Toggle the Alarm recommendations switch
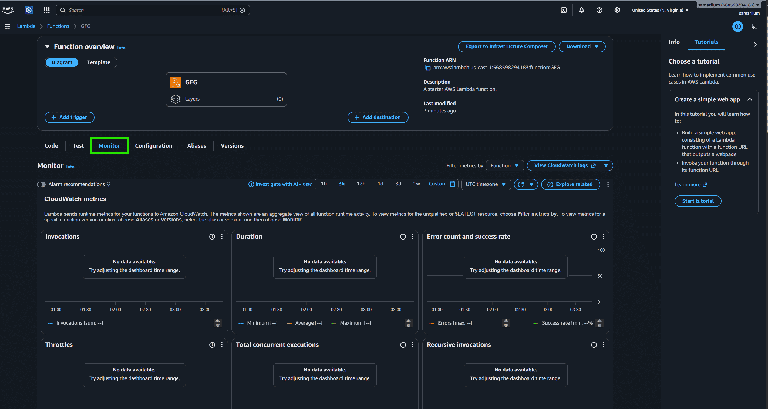Screen dimensions: 768x409 pos(42,185)
